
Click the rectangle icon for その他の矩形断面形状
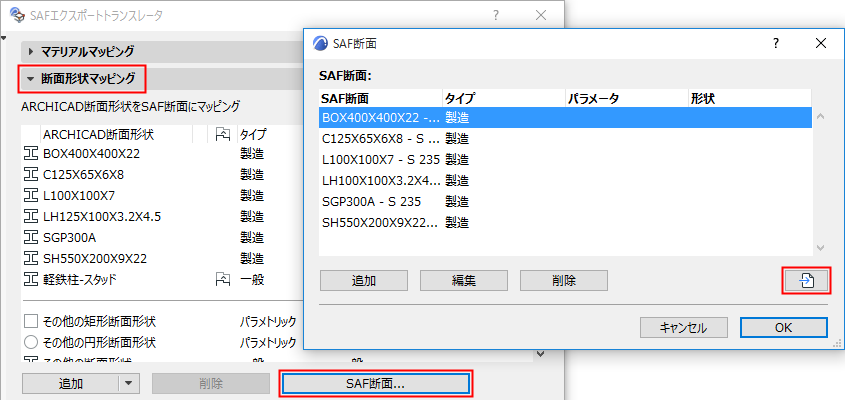pos(31,322)
